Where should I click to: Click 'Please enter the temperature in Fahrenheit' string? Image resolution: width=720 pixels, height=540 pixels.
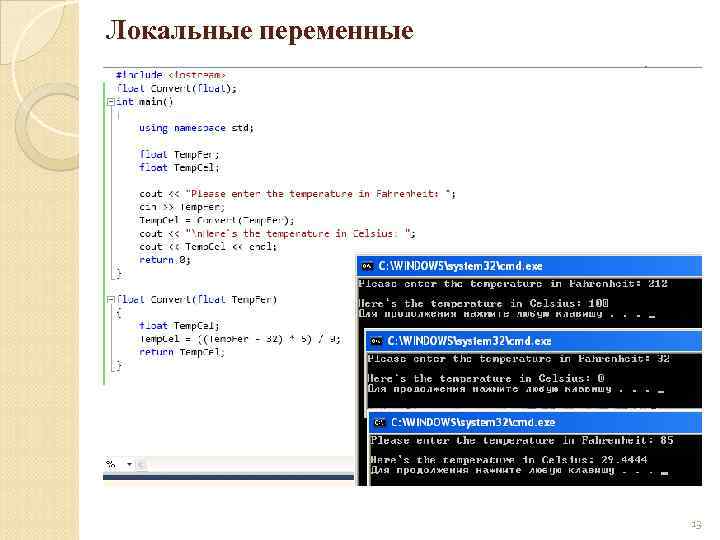point(318,194)
